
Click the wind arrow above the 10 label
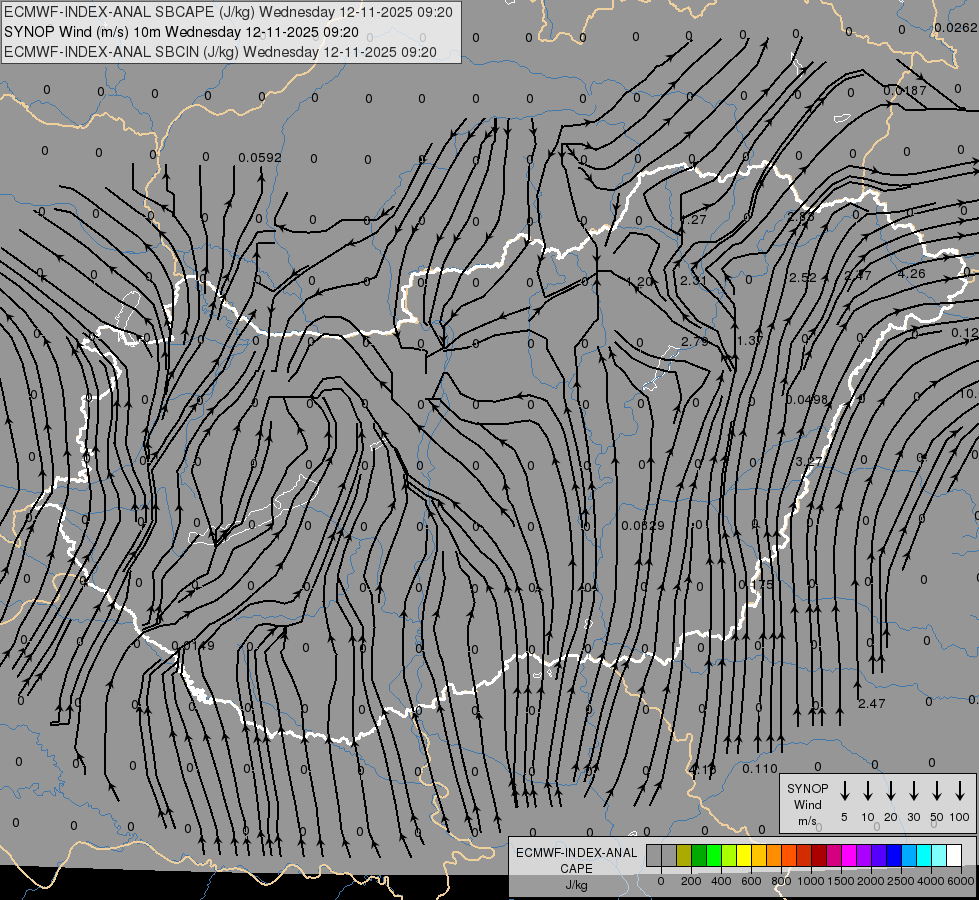867,791
